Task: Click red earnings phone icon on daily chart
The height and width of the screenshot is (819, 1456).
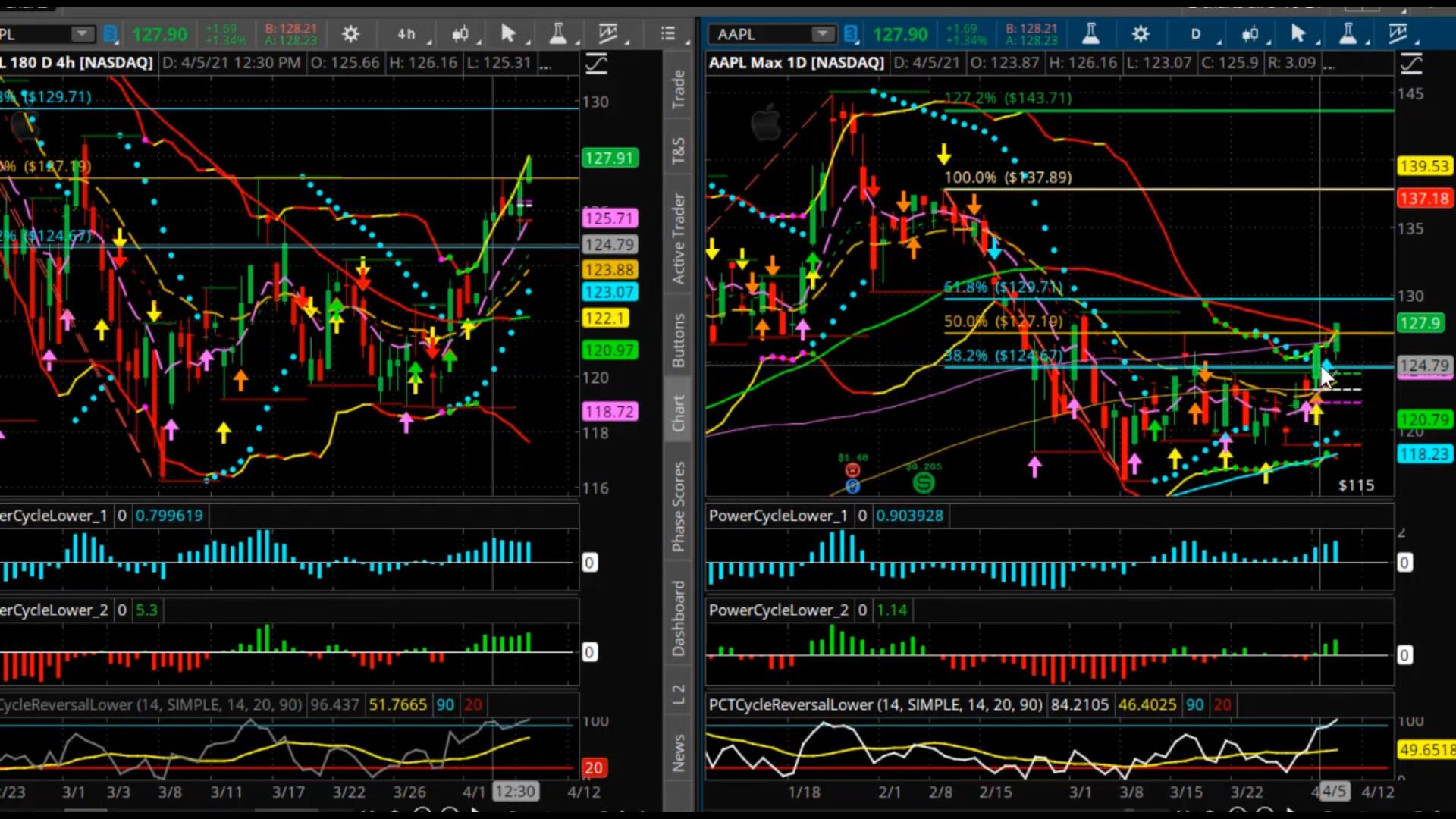Action: 852,471
